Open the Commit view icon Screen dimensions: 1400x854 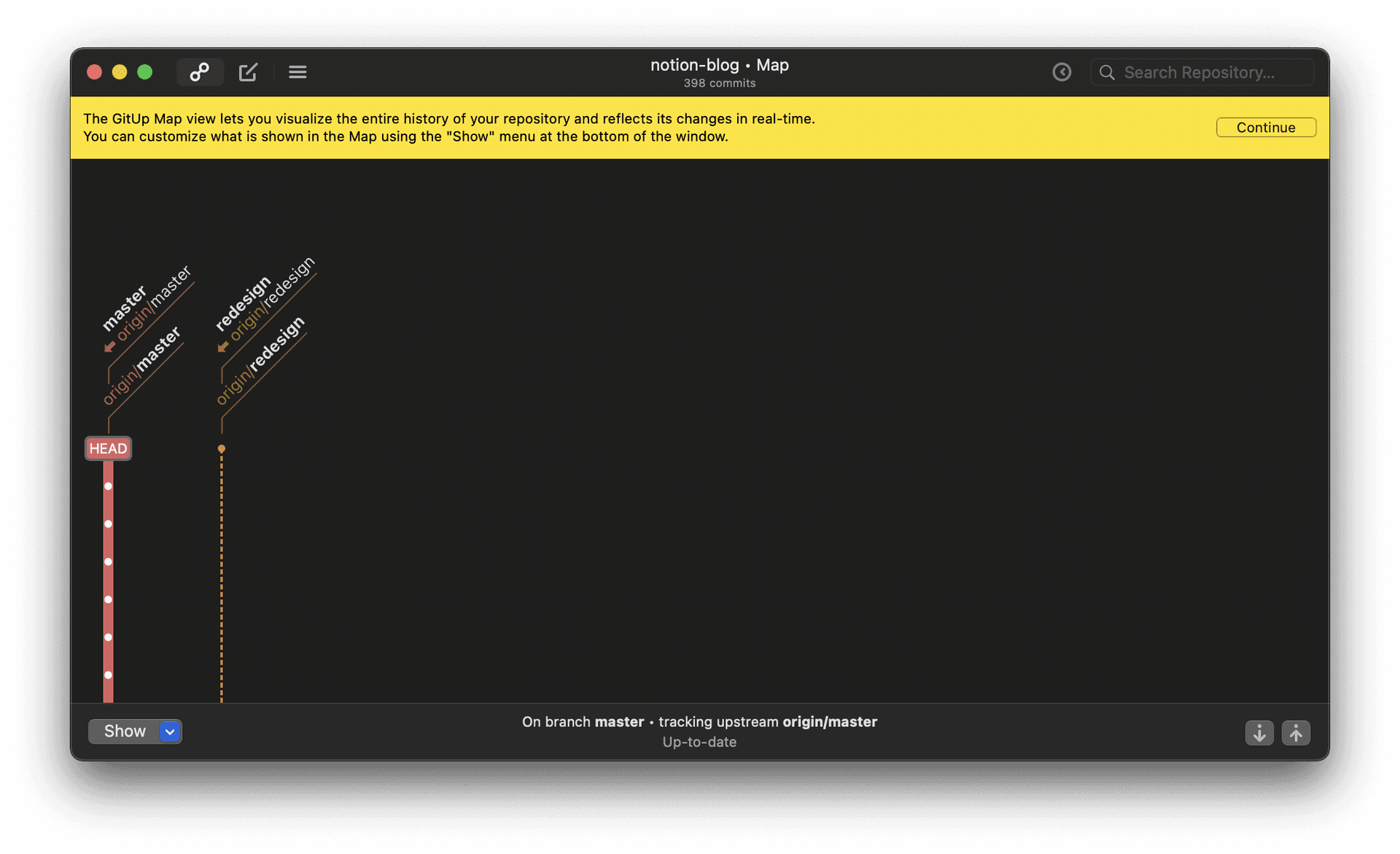click(x=248, y=72)
